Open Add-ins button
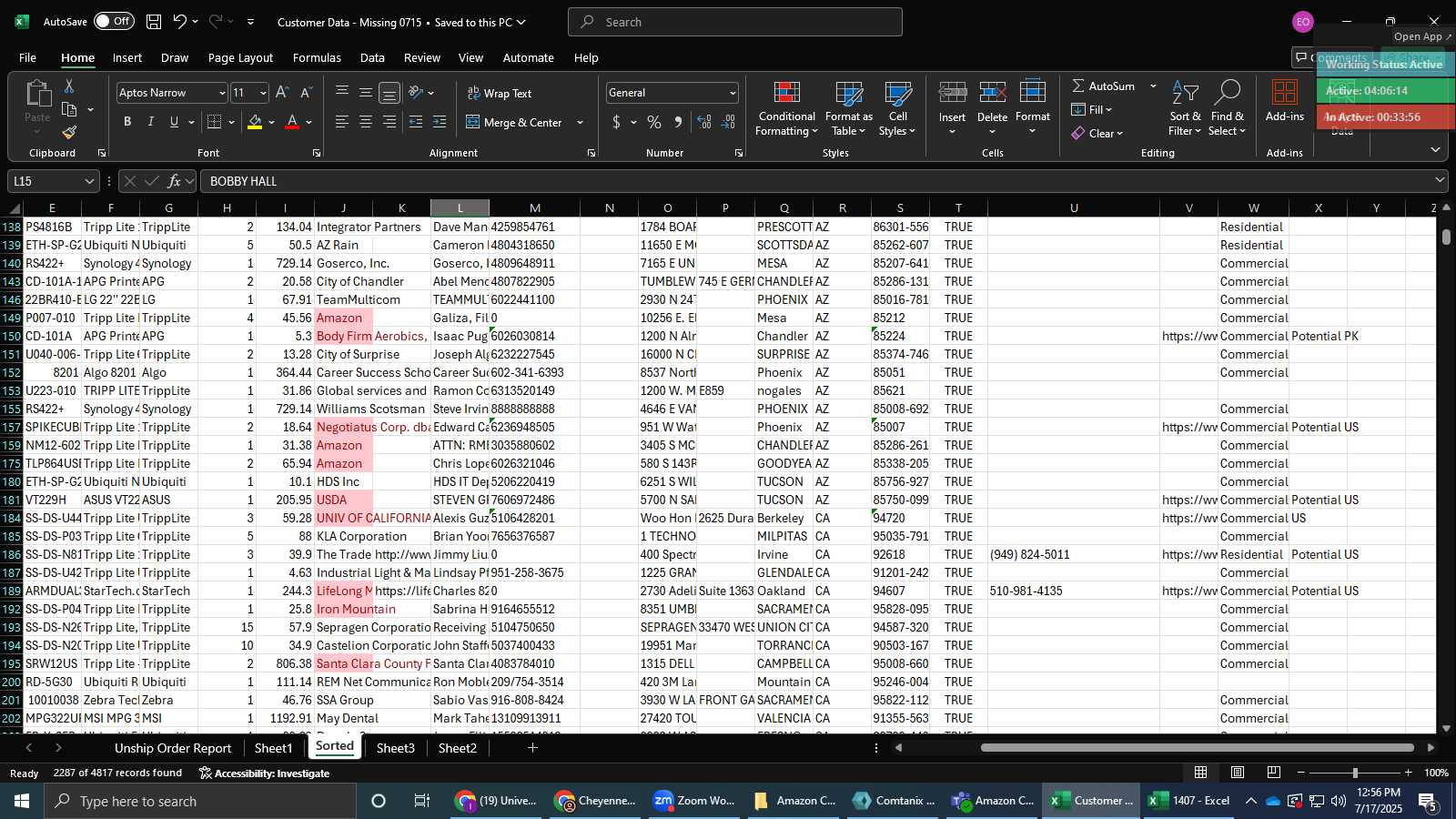The image size is (1456, 819). point(1285,102)
